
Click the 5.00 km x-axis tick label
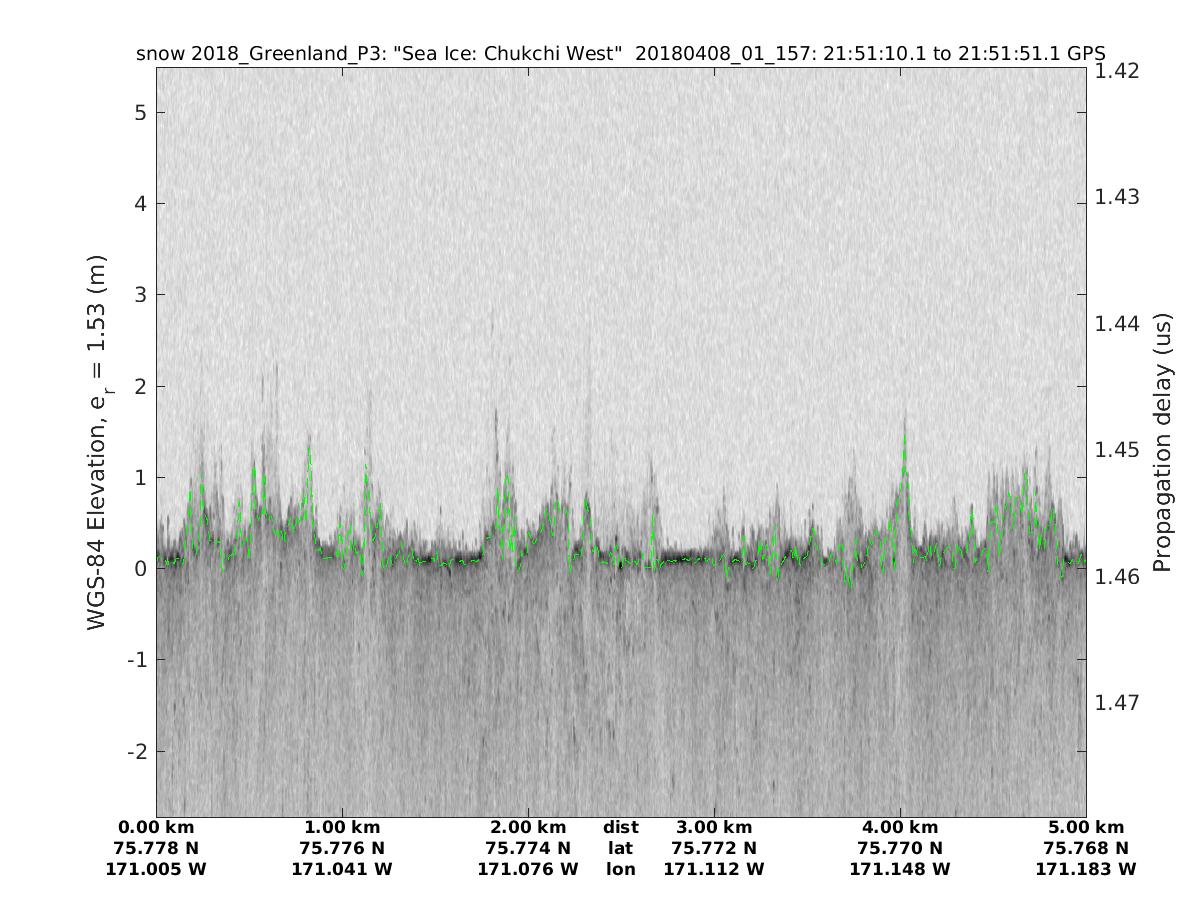1086,827
